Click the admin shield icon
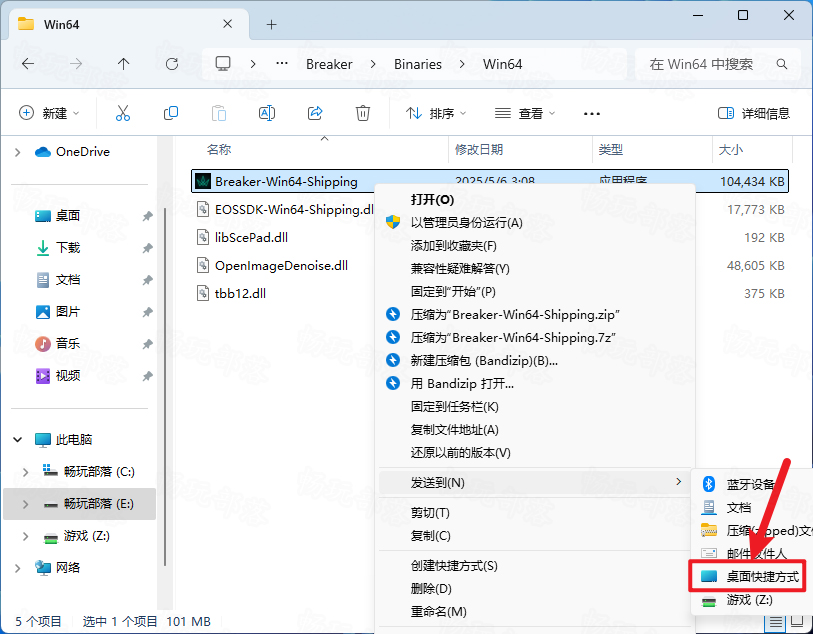The width and height of the screenshot is (813, 634). click(393, 222)
